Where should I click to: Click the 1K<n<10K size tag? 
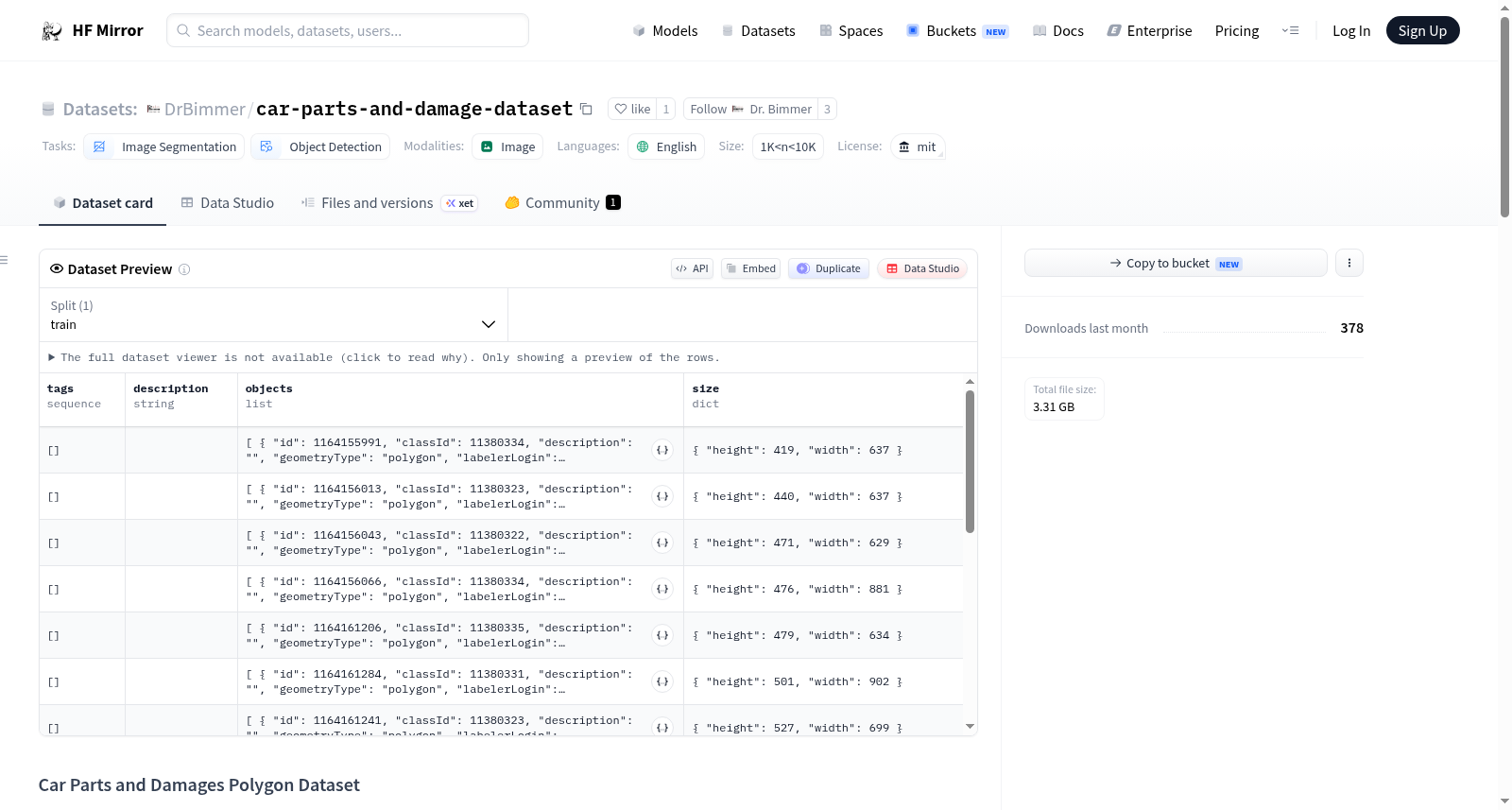(788, 146)
